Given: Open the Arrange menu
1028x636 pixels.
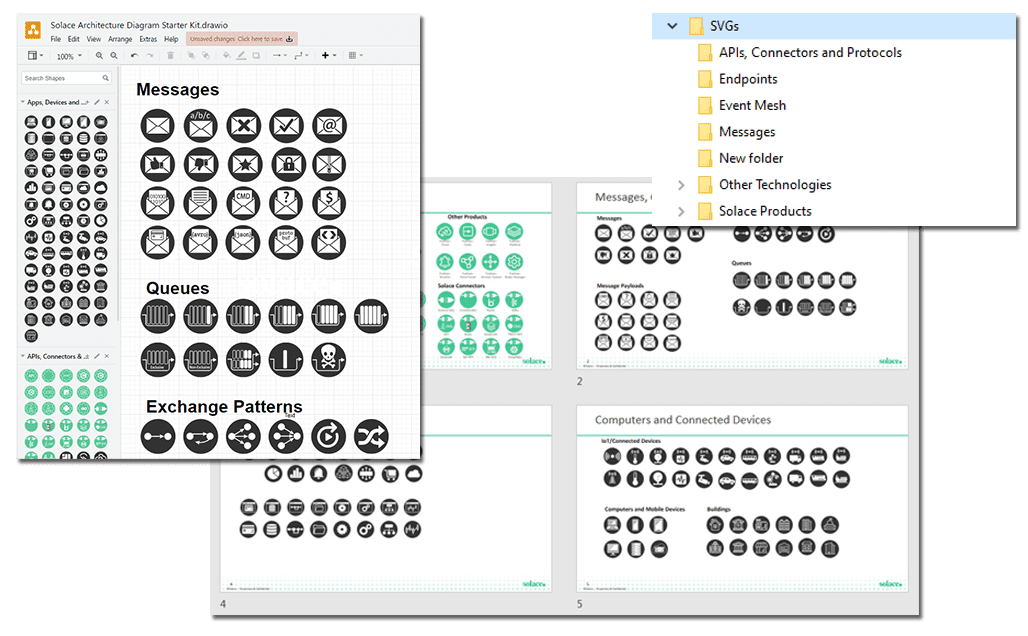Looking at the screenshot, I should click(122, 38).
